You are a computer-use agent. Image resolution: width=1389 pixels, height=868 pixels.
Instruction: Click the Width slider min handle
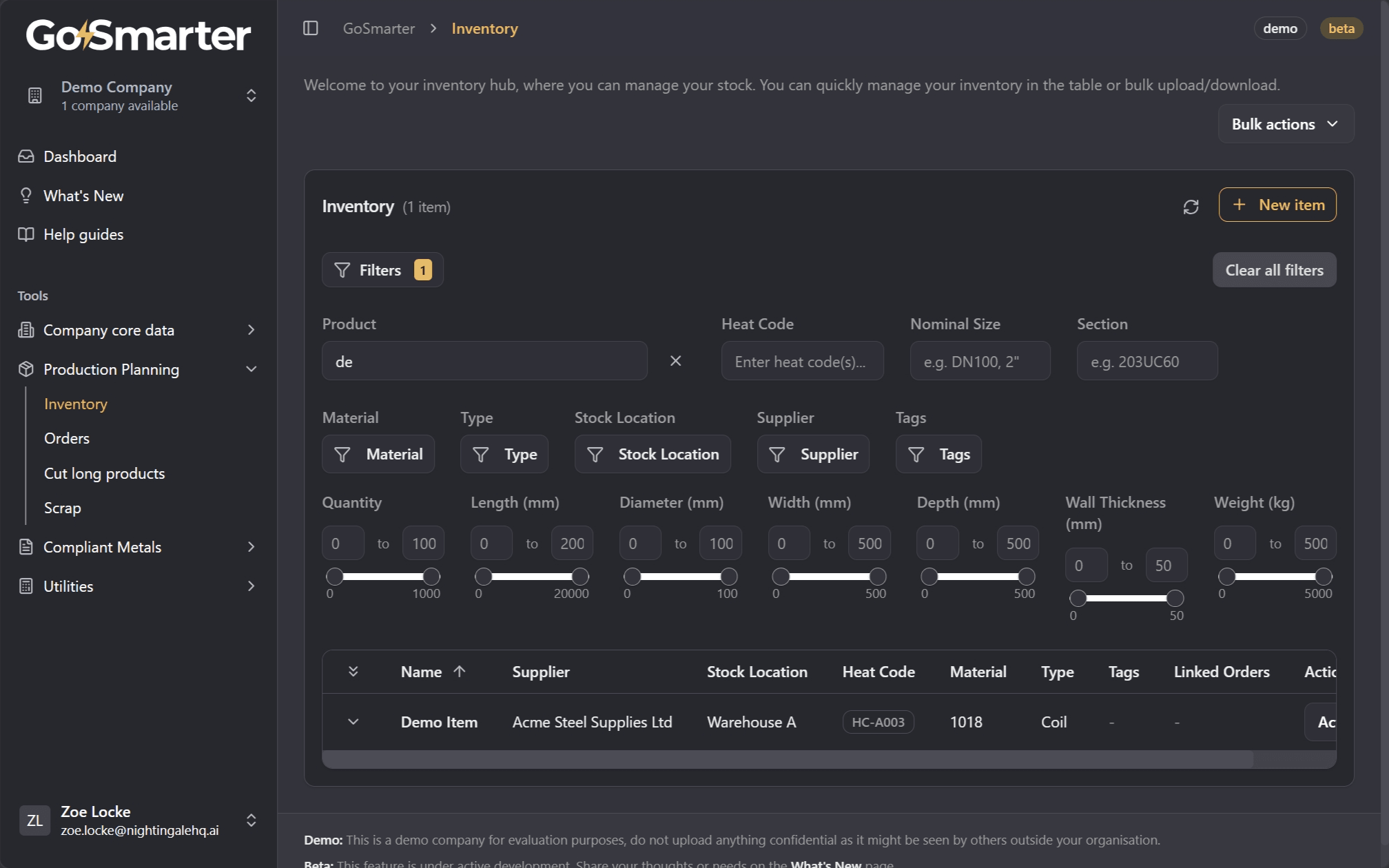coord(781,576)
